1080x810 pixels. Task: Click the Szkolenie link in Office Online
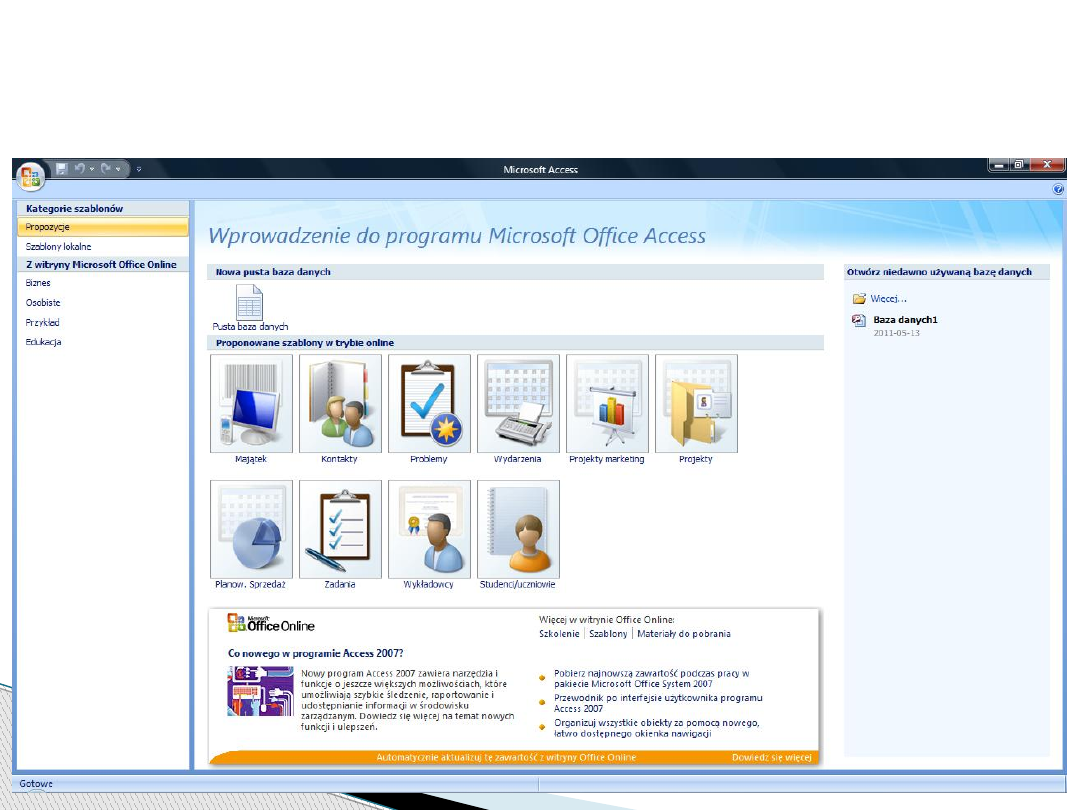click(x=559, y=634)
